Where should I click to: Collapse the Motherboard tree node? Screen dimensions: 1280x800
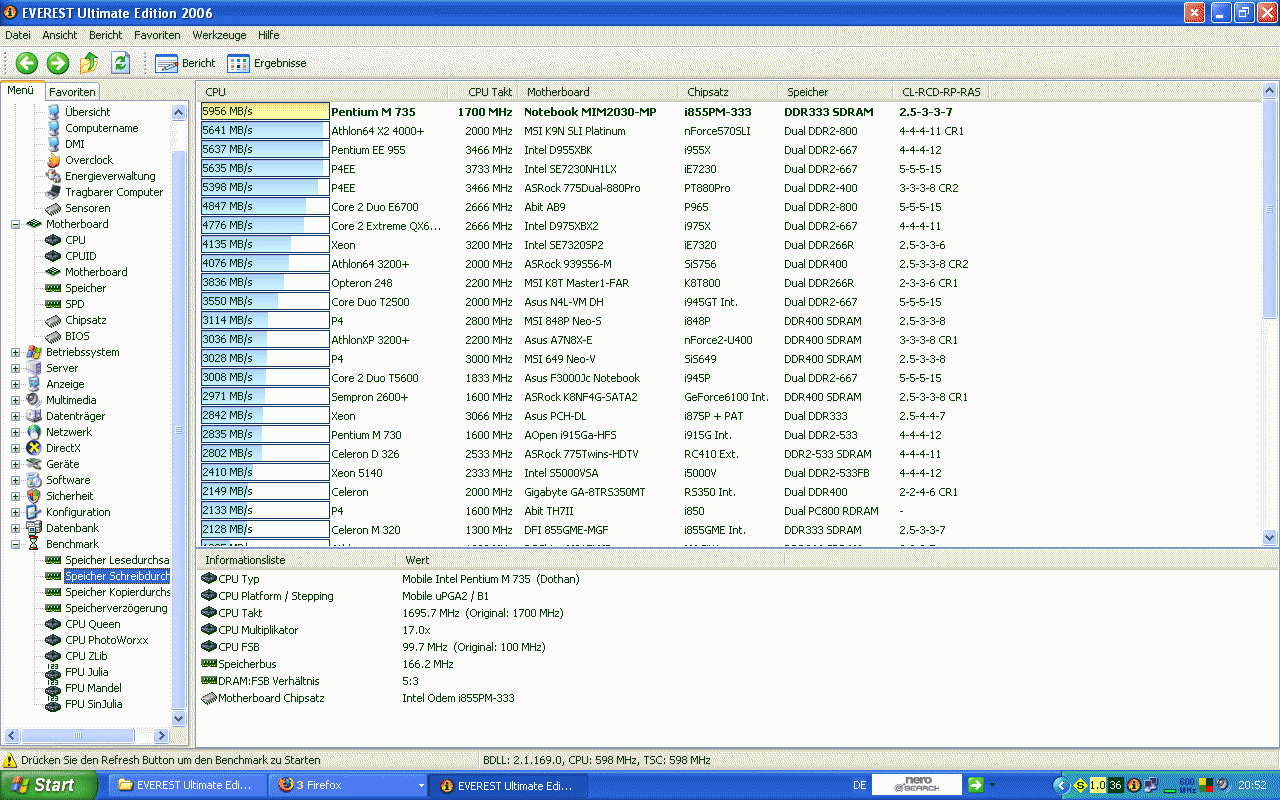(15, 224)
